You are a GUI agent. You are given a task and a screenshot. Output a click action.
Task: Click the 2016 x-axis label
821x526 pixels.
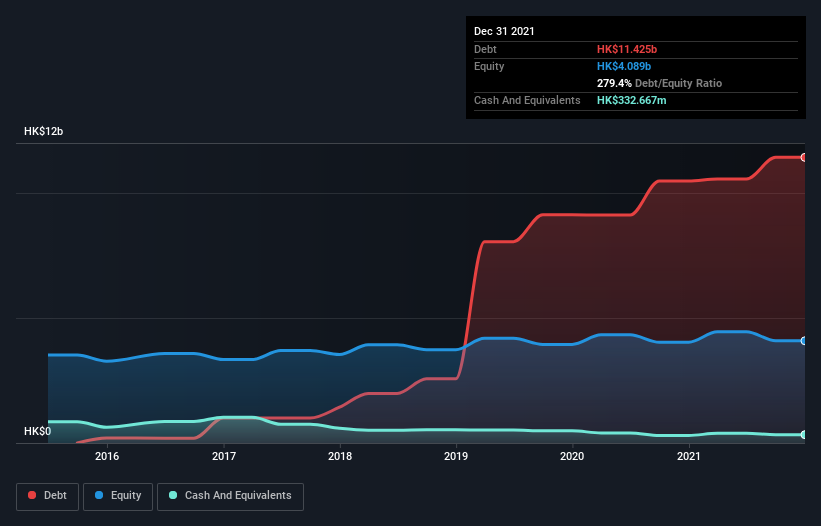(107, 456)
